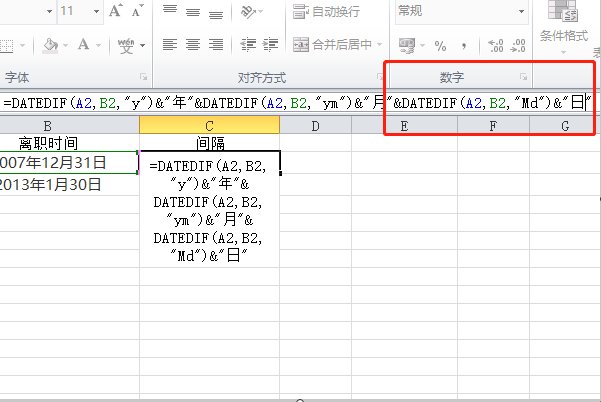This screenshot has width=601, height=402.
Task: Click the increase font size icon
Action: coord(115,12)
